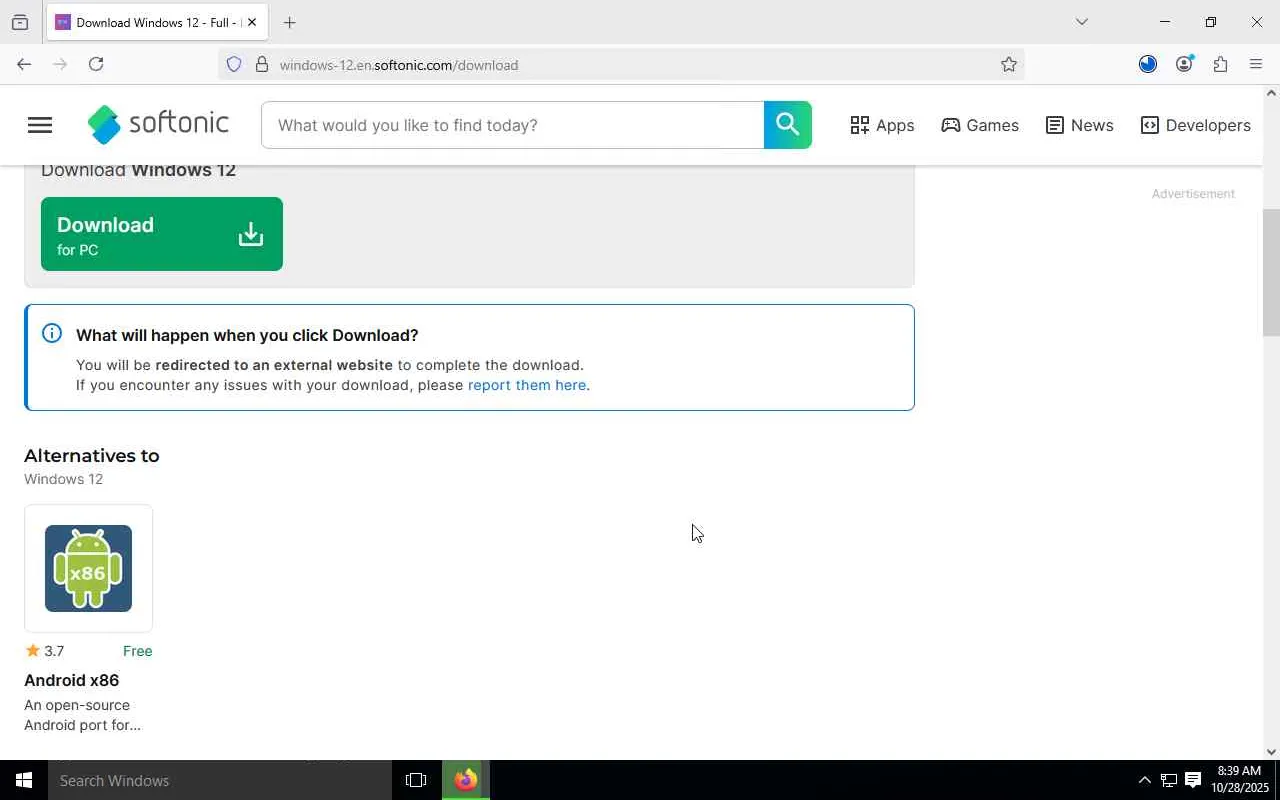
Task: Click the Firefox address bar URL
Action: pos(399,65)
